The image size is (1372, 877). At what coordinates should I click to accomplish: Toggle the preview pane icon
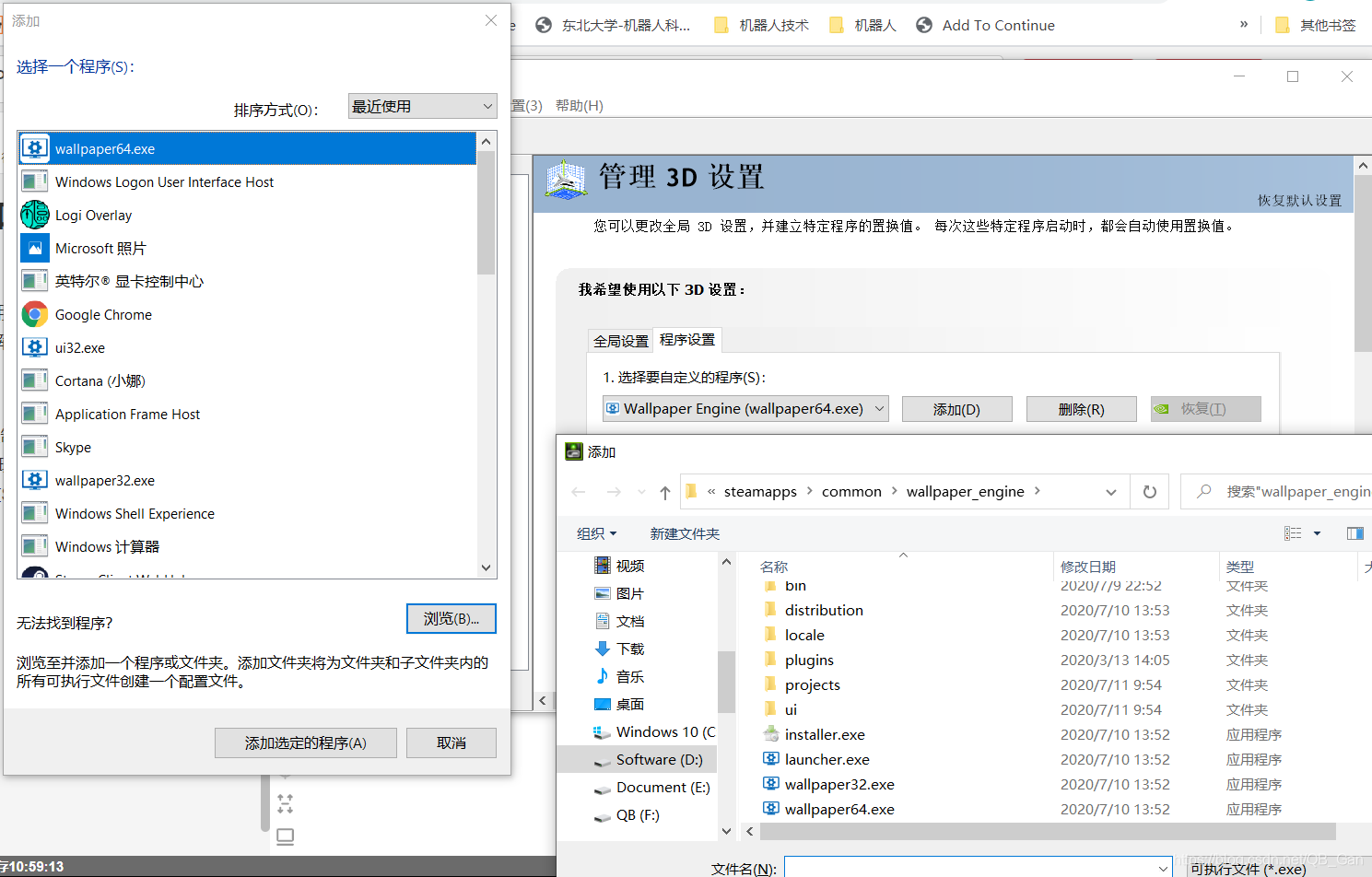(1354, 533)
